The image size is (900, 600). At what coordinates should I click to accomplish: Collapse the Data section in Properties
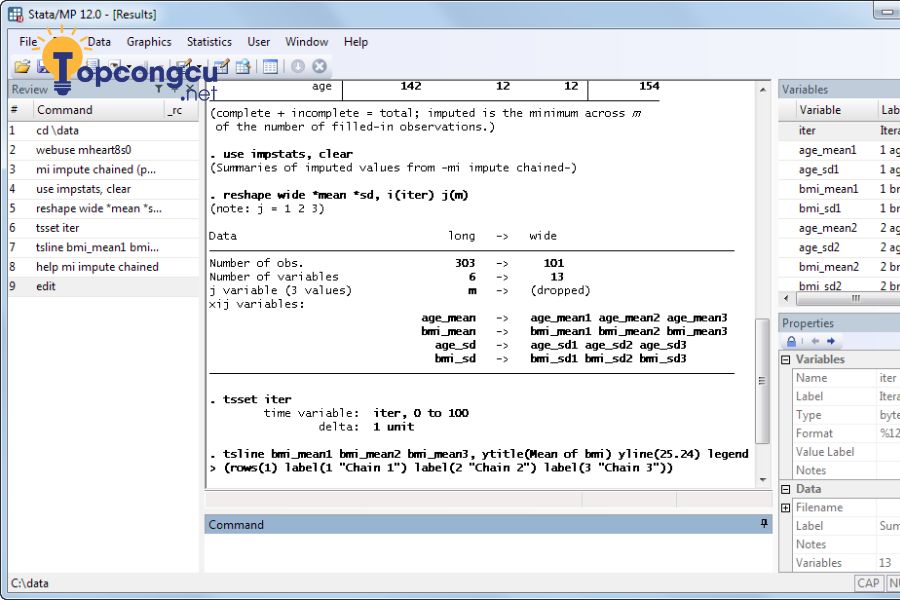click(x=786, y=489)
